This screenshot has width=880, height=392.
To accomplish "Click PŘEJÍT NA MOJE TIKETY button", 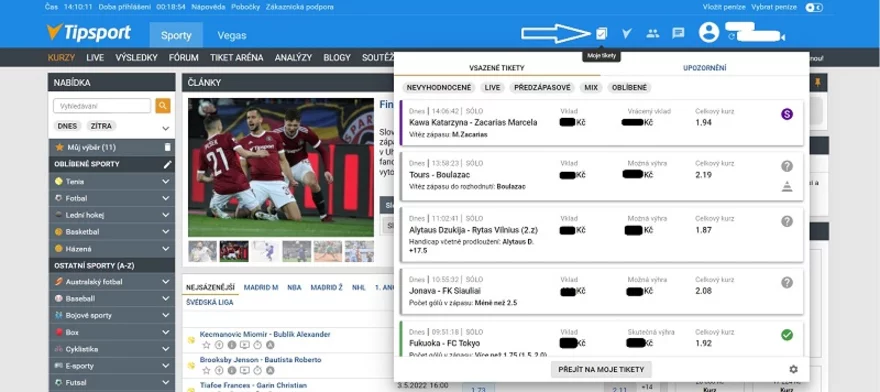I will 601,369.
